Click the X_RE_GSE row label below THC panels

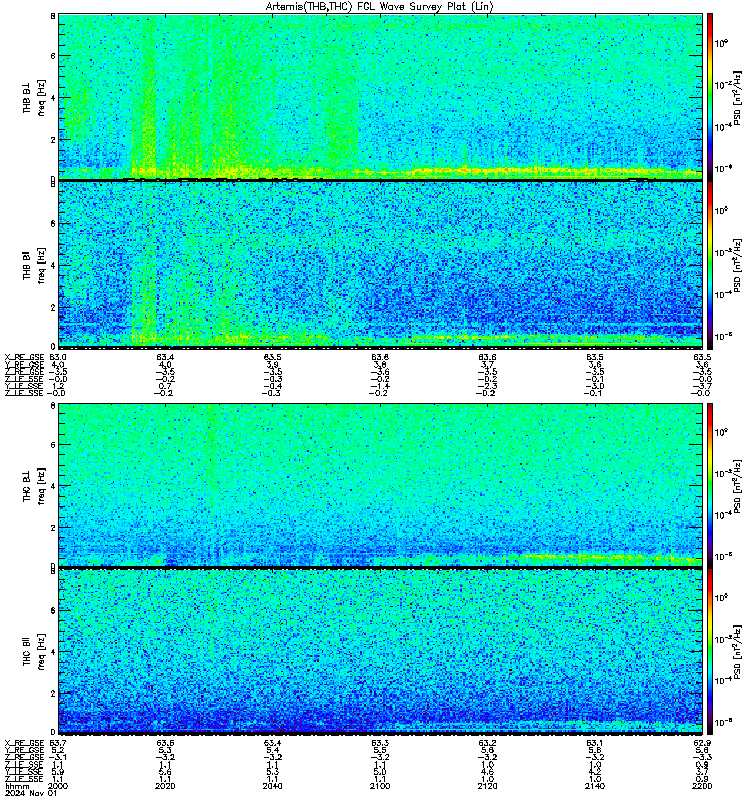24,743
